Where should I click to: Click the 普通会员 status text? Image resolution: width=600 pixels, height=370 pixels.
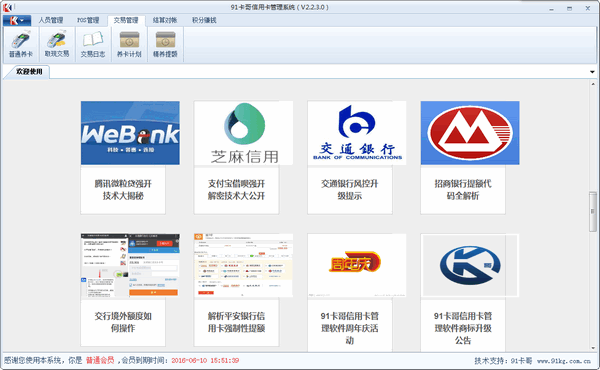[100, 360]
